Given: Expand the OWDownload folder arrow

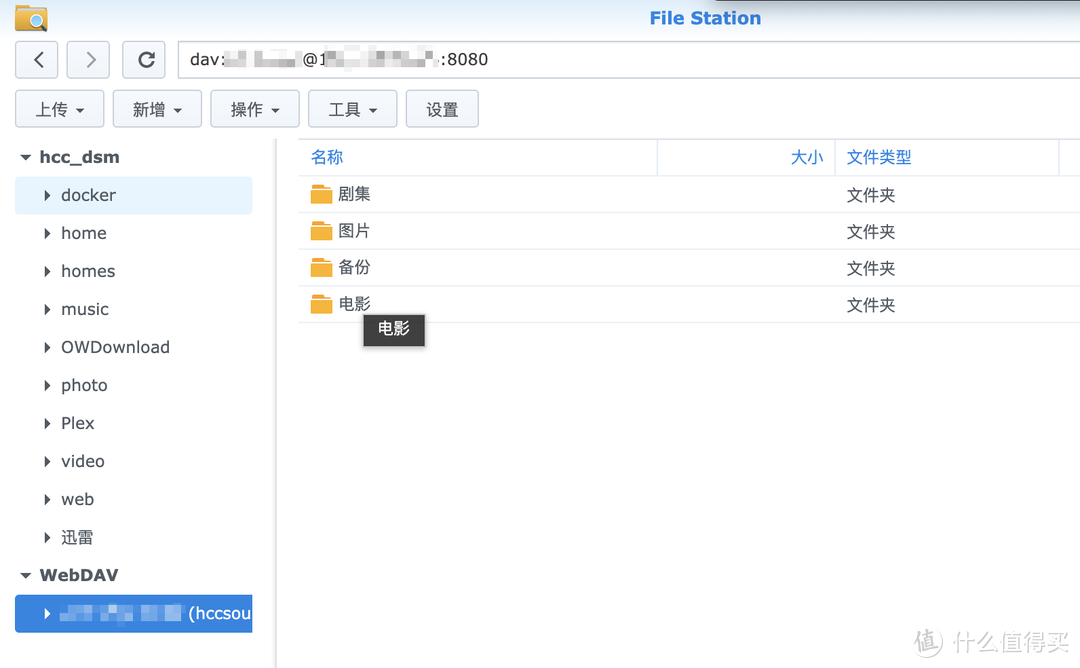Looking at the screenshot, I should pos(47,347).
